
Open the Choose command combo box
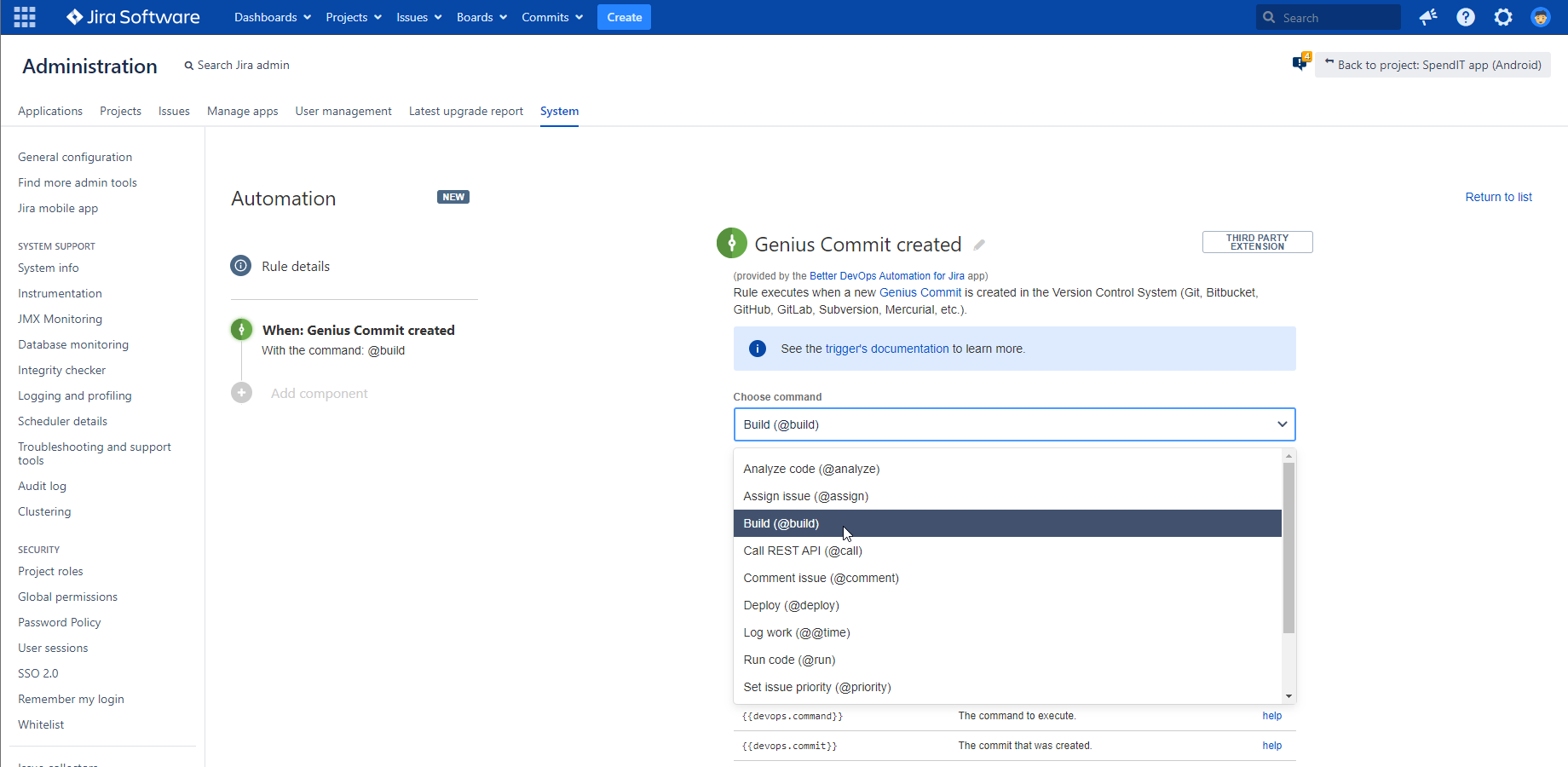point(1014,424)
